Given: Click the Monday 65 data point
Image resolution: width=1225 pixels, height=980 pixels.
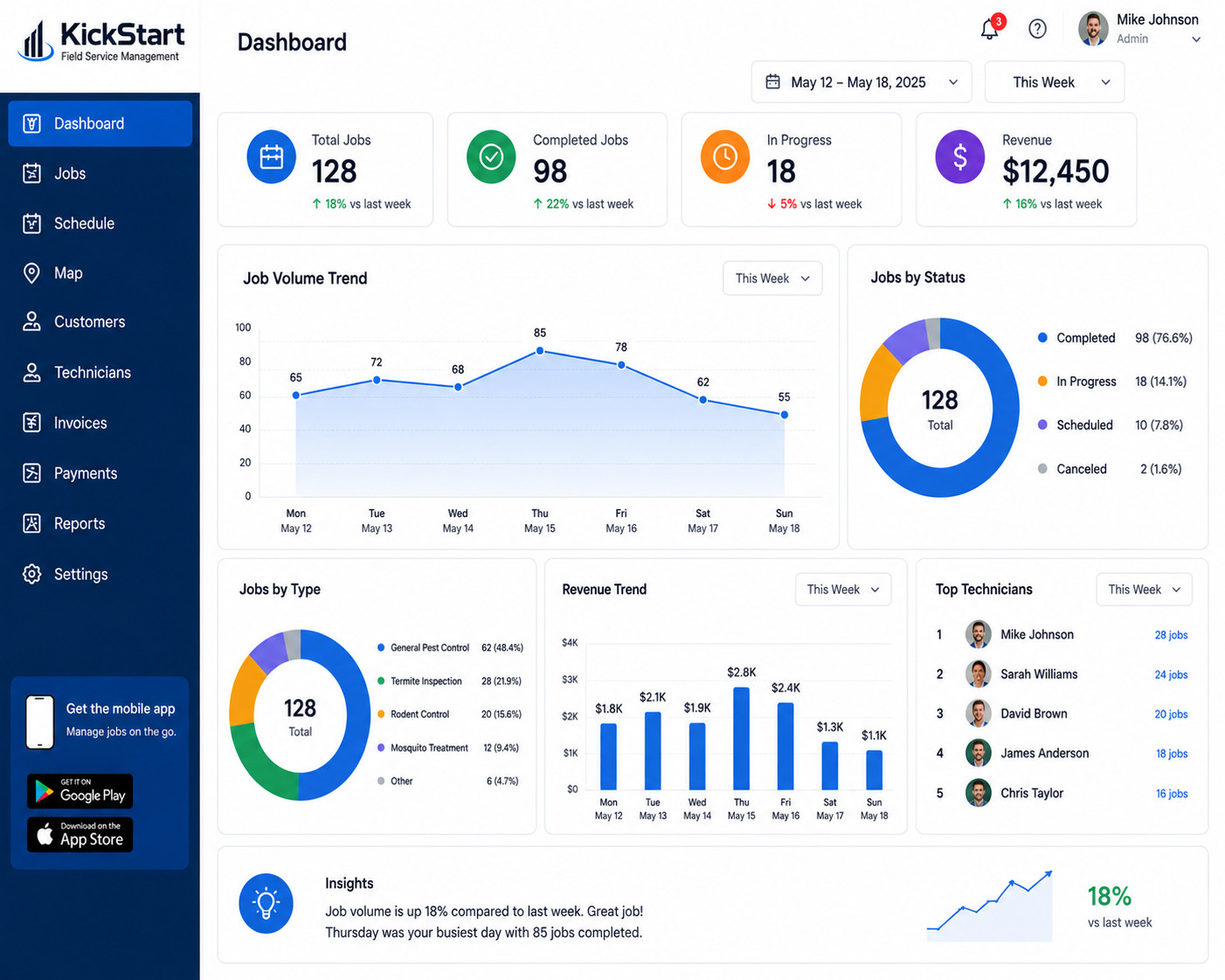Looking at the screenshot, I should tap(296, 396).
